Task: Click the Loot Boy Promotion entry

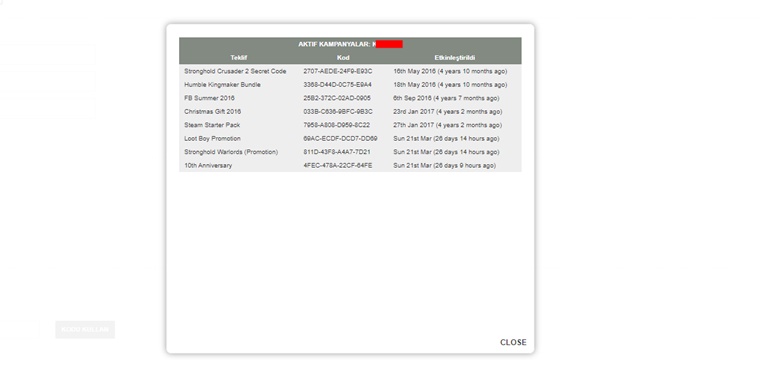Action: [x=212, y=139]
